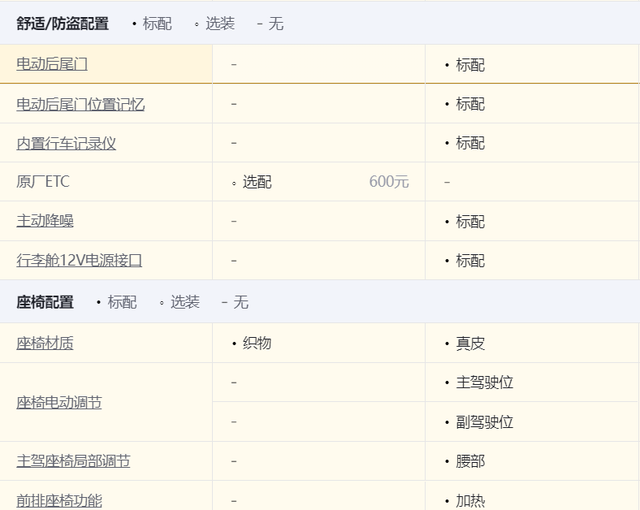Open the 前排座椅功能 link
The image size is (640, 510).
59,500
